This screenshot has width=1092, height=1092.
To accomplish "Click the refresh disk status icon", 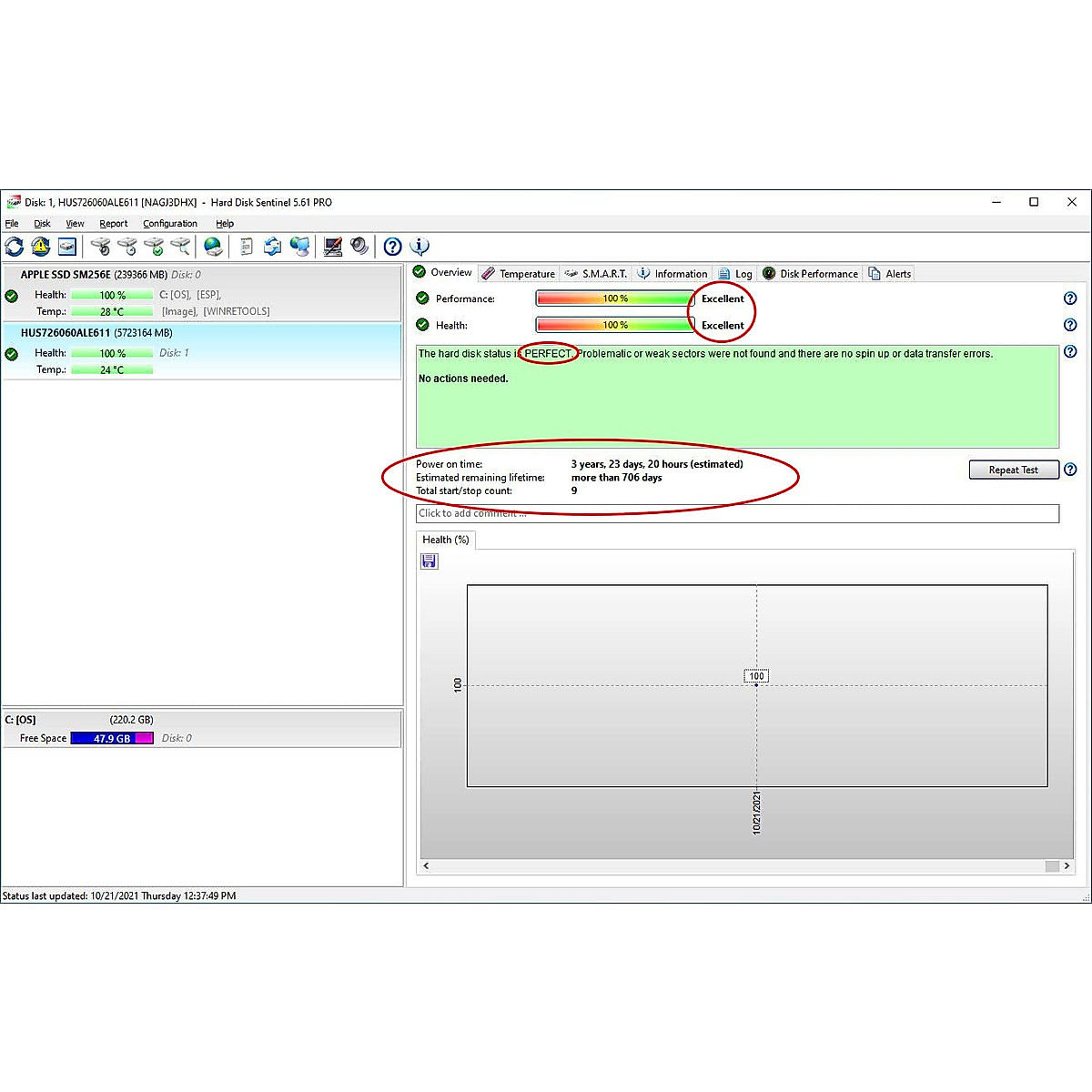I will tap(15, 247).
